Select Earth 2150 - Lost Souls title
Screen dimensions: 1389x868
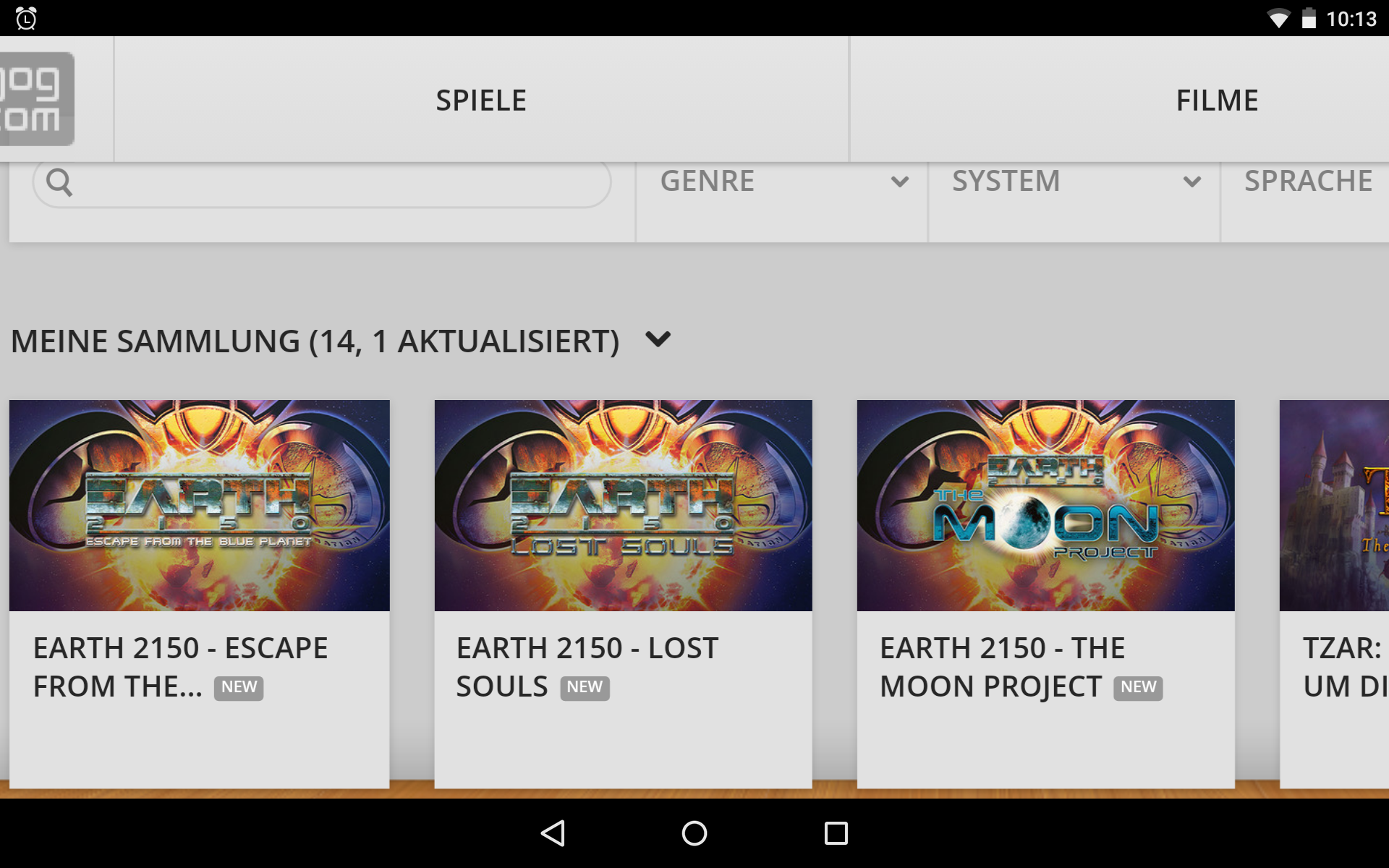click(587, 667)
